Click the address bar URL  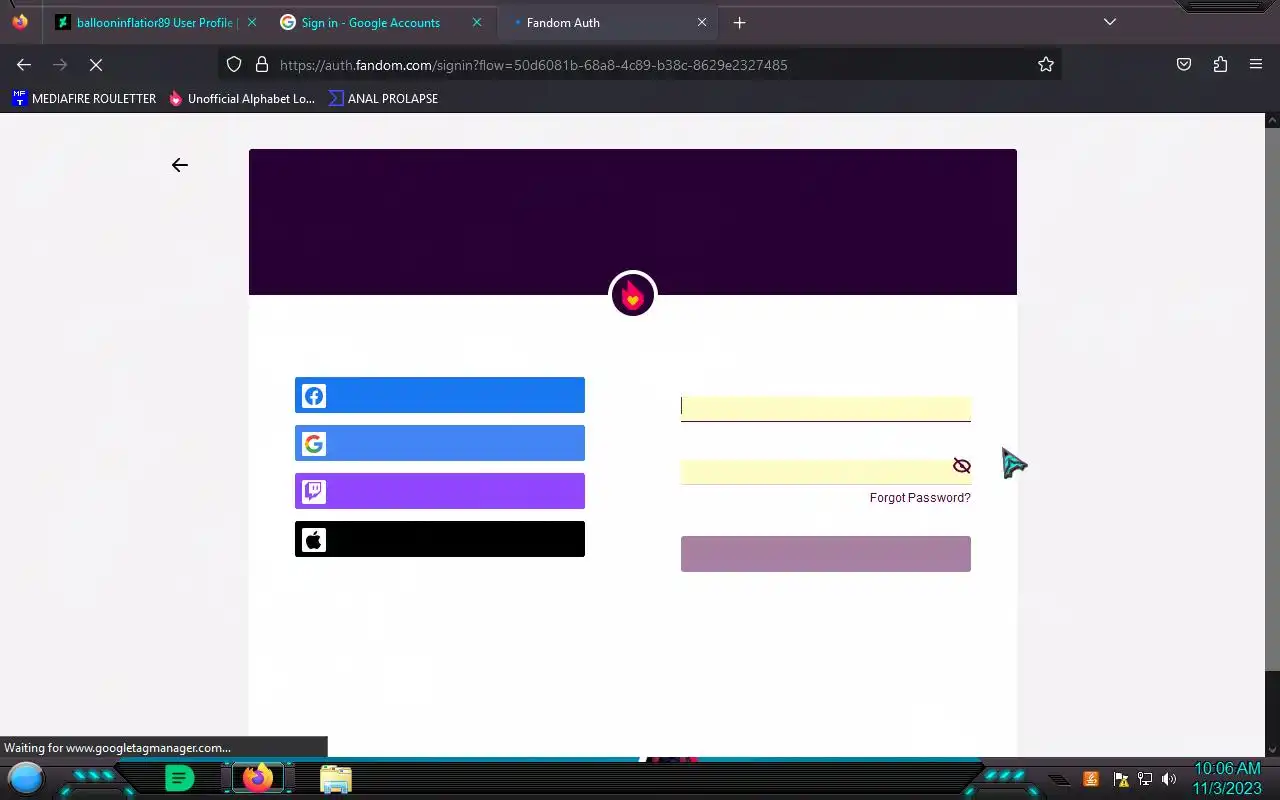click(x=533, y=65)
